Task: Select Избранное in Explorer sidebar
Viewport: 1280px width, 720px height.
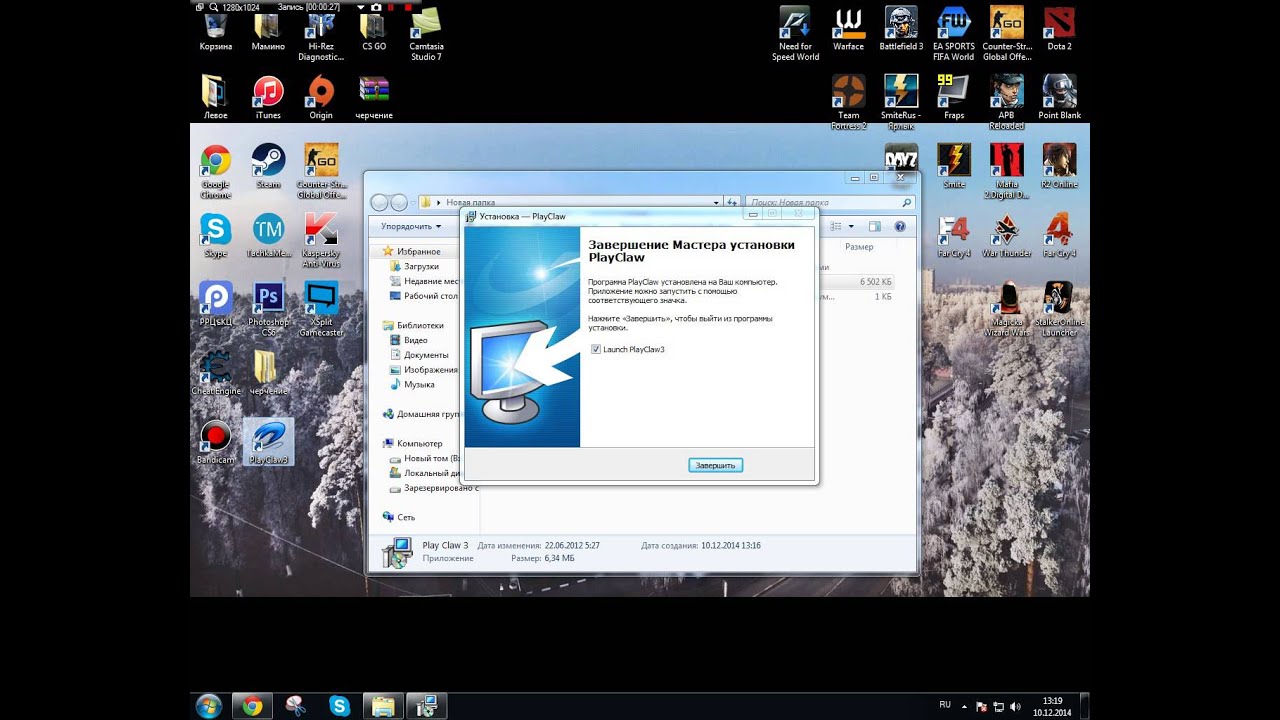Action: [x=418, y=252]
